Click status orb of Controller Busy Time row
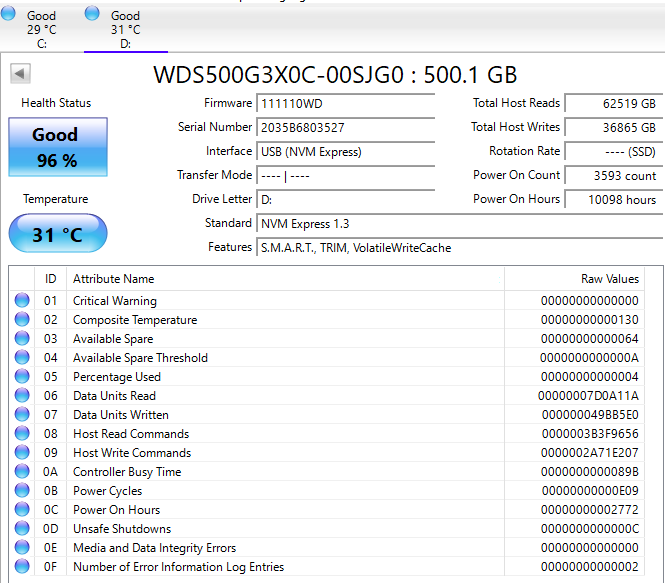Image resolution: width=665 pixels, height=583 pixels. coord(22,471)
